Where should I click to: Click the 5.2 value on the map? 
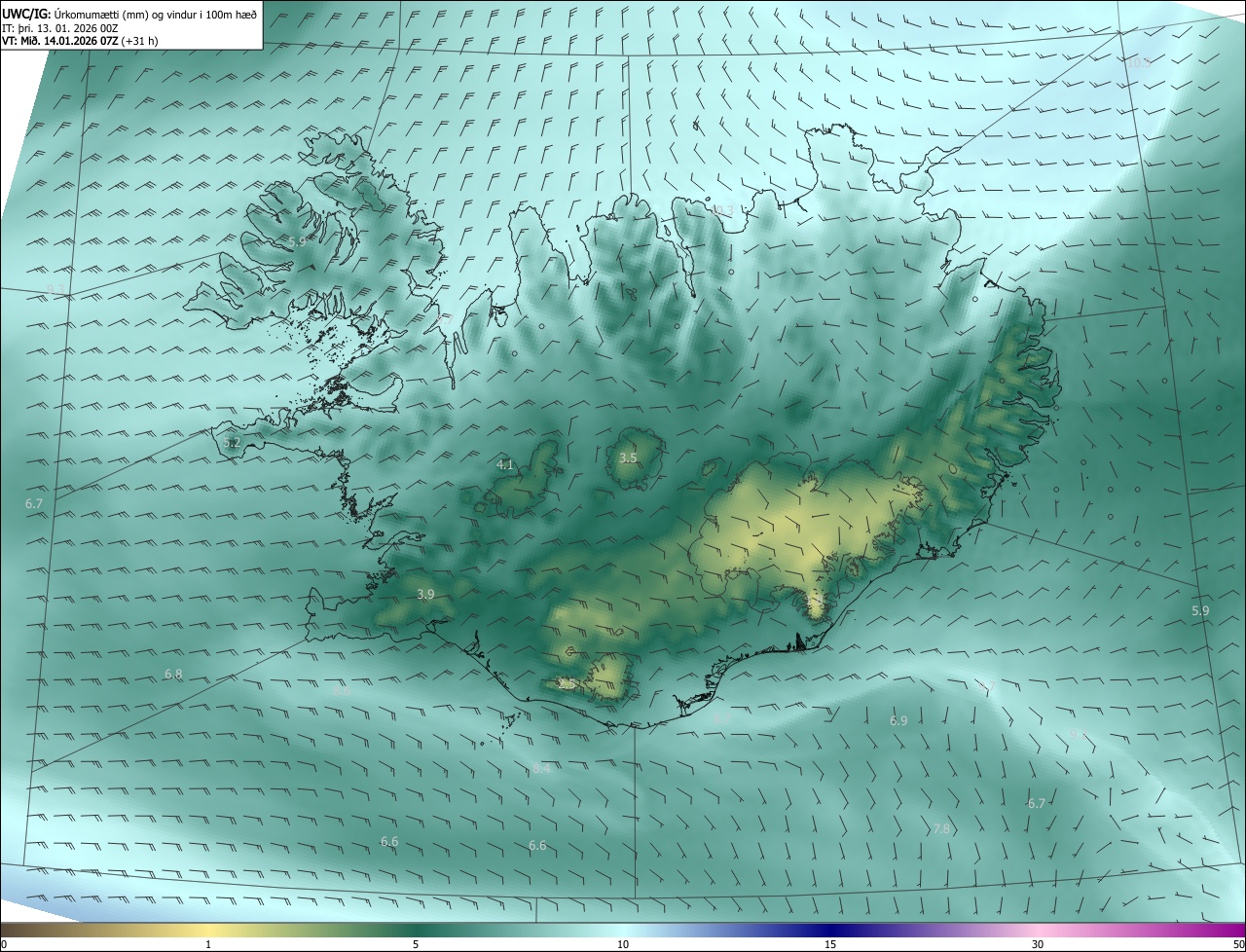pyautogui.click(x=232, y=442)
